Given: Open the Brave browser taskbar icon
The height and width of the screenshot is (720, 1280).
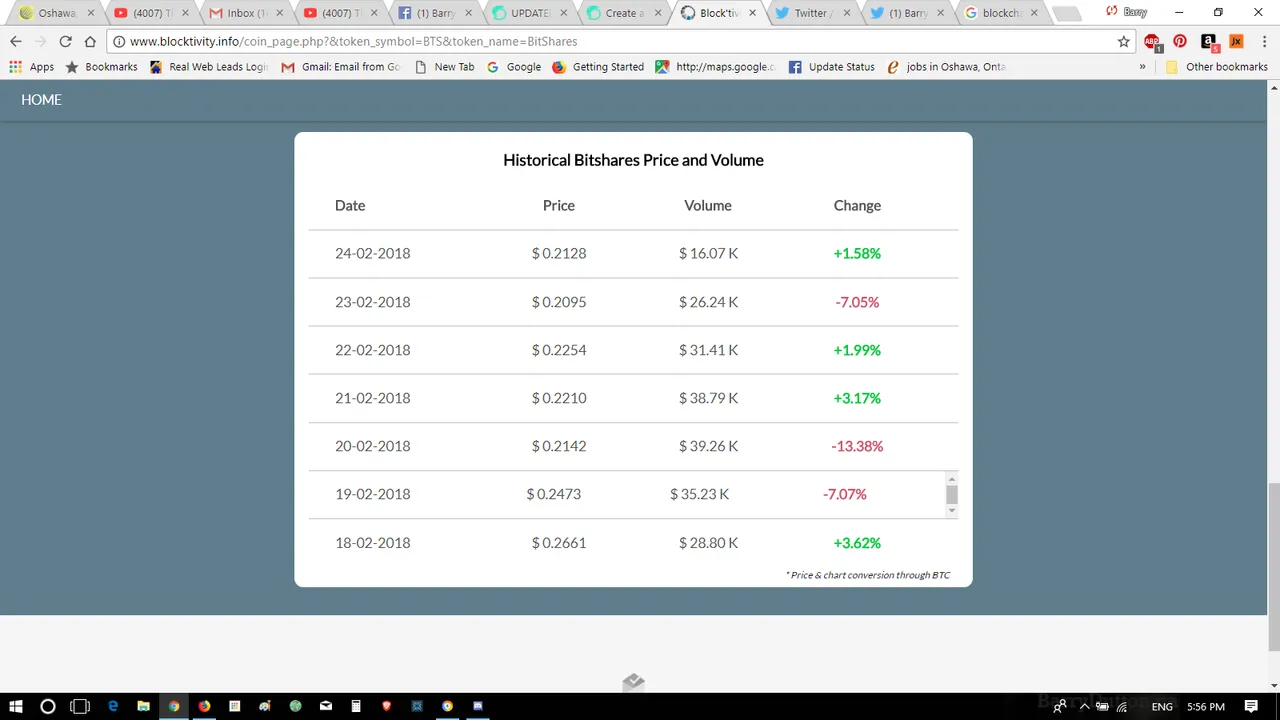Looking at the screenshot, I should [x=386, y=706].
